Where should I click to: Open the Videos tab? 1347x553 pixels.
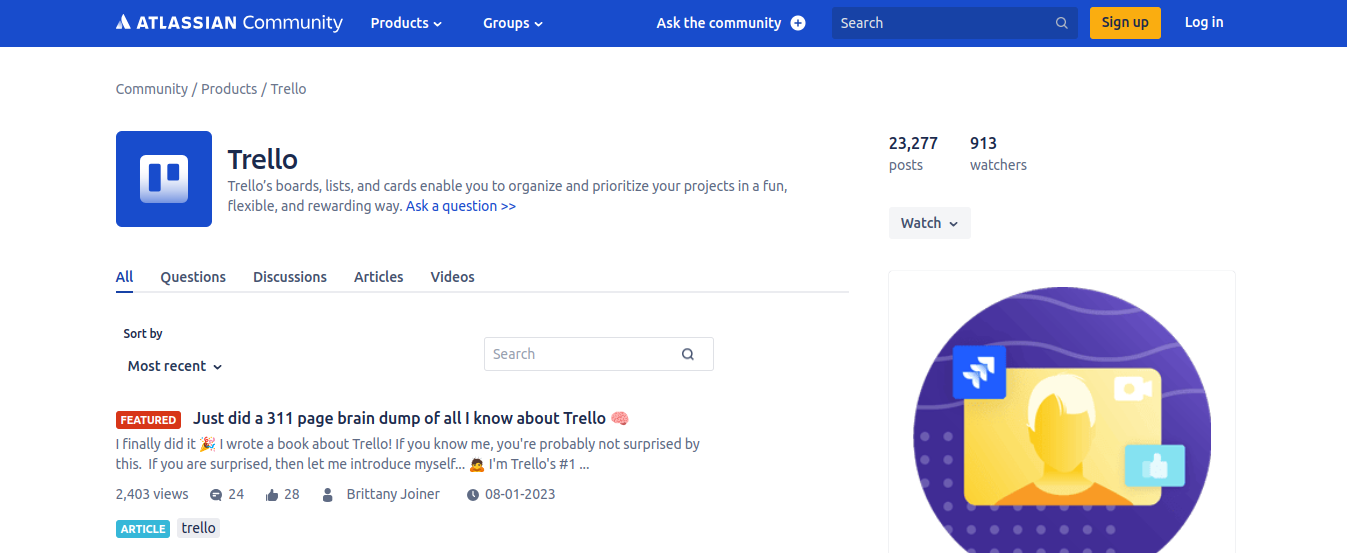click(x=453, y=277)
